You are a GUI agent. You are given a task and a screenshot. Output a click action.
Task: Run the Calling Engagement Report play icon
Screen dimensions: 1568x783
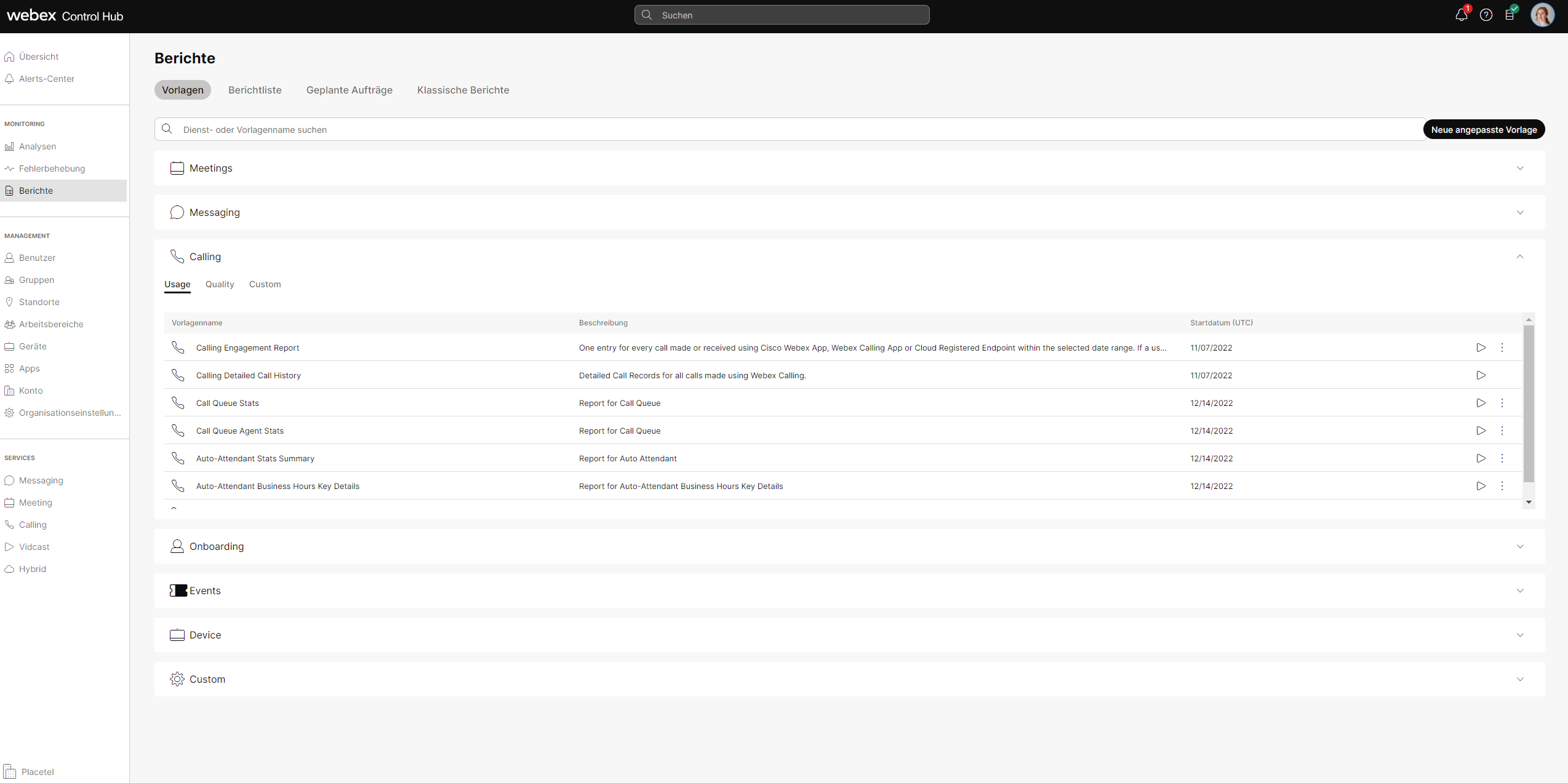[x=1481, y=348]
